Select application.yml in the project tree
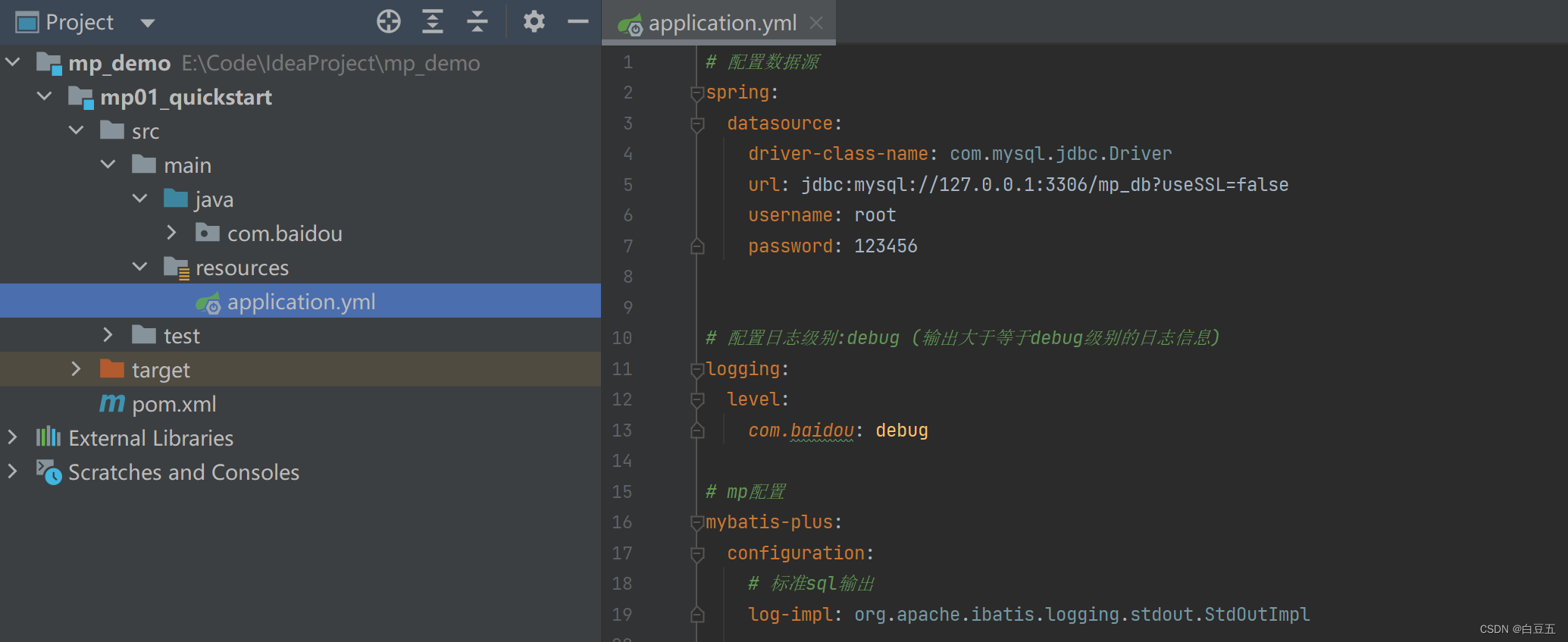Screen dimensions: 1568x642 300,301
